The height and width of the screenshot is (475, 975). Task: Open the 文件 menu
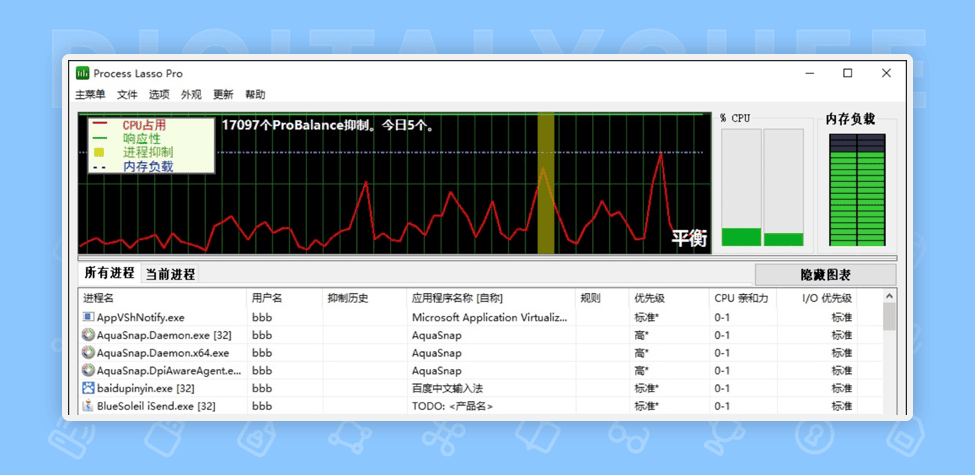point(127,95)
